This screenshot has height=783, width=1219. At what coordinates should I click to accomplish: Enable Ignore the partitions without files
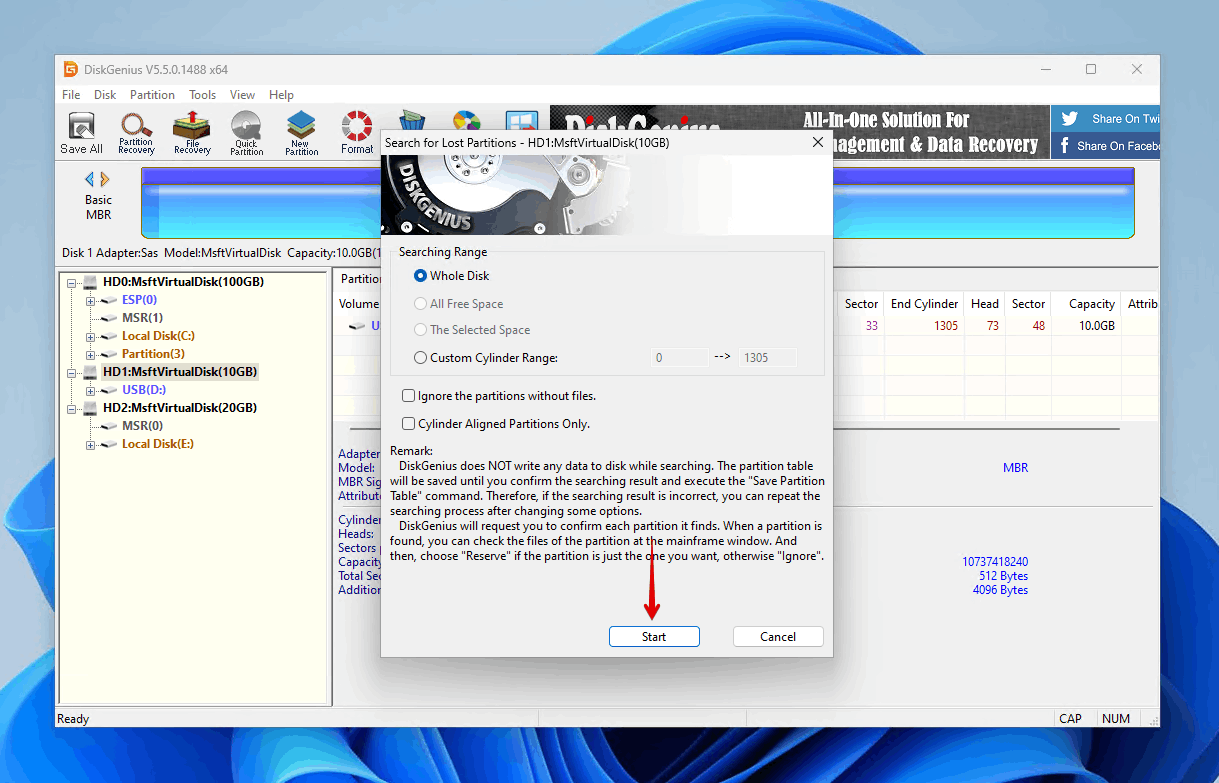pyautogui.click(x=408, y=396)
